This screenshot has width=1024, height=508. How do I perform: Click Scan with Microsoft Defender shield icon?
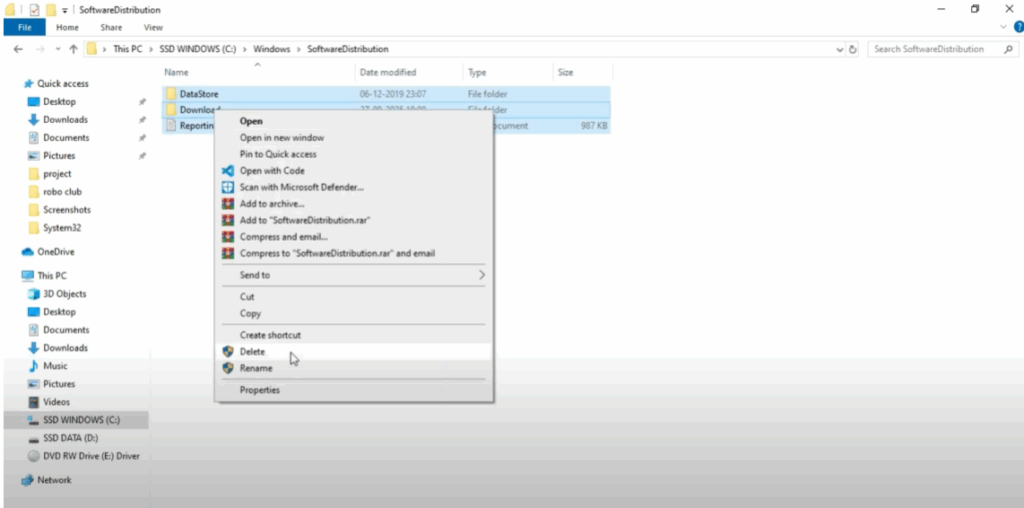coord(228,187)
